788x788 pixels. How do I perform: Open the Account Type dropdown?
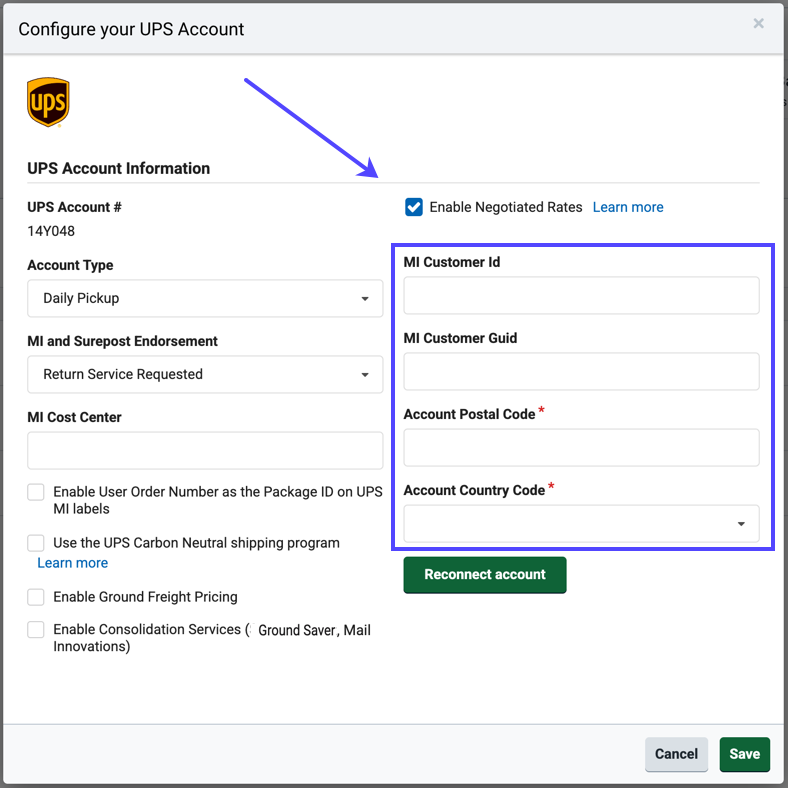click(x=205, y=298)
